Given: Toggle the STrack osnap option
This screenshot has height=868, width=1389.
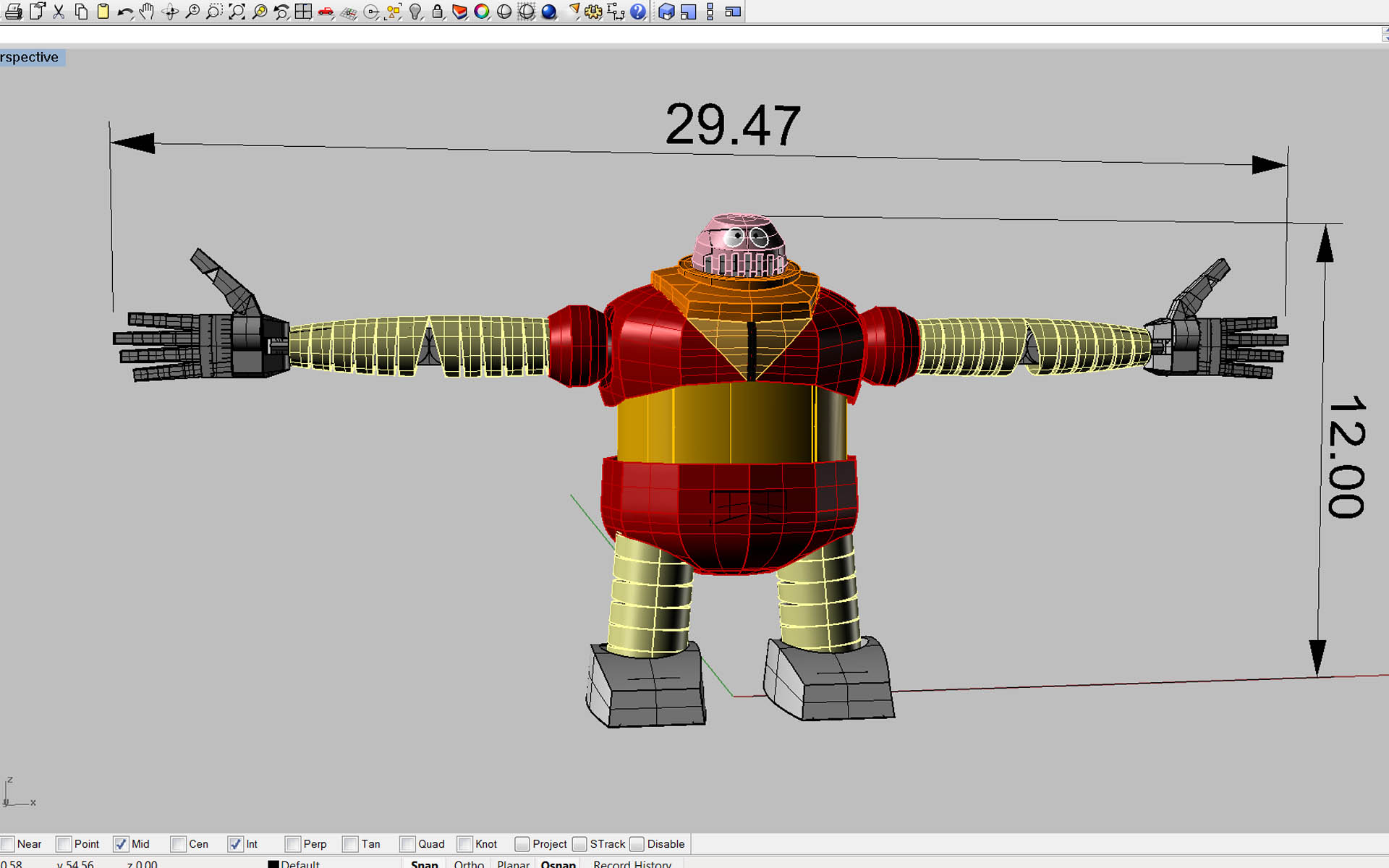Looking at the screenshot, I should point(579,844).
